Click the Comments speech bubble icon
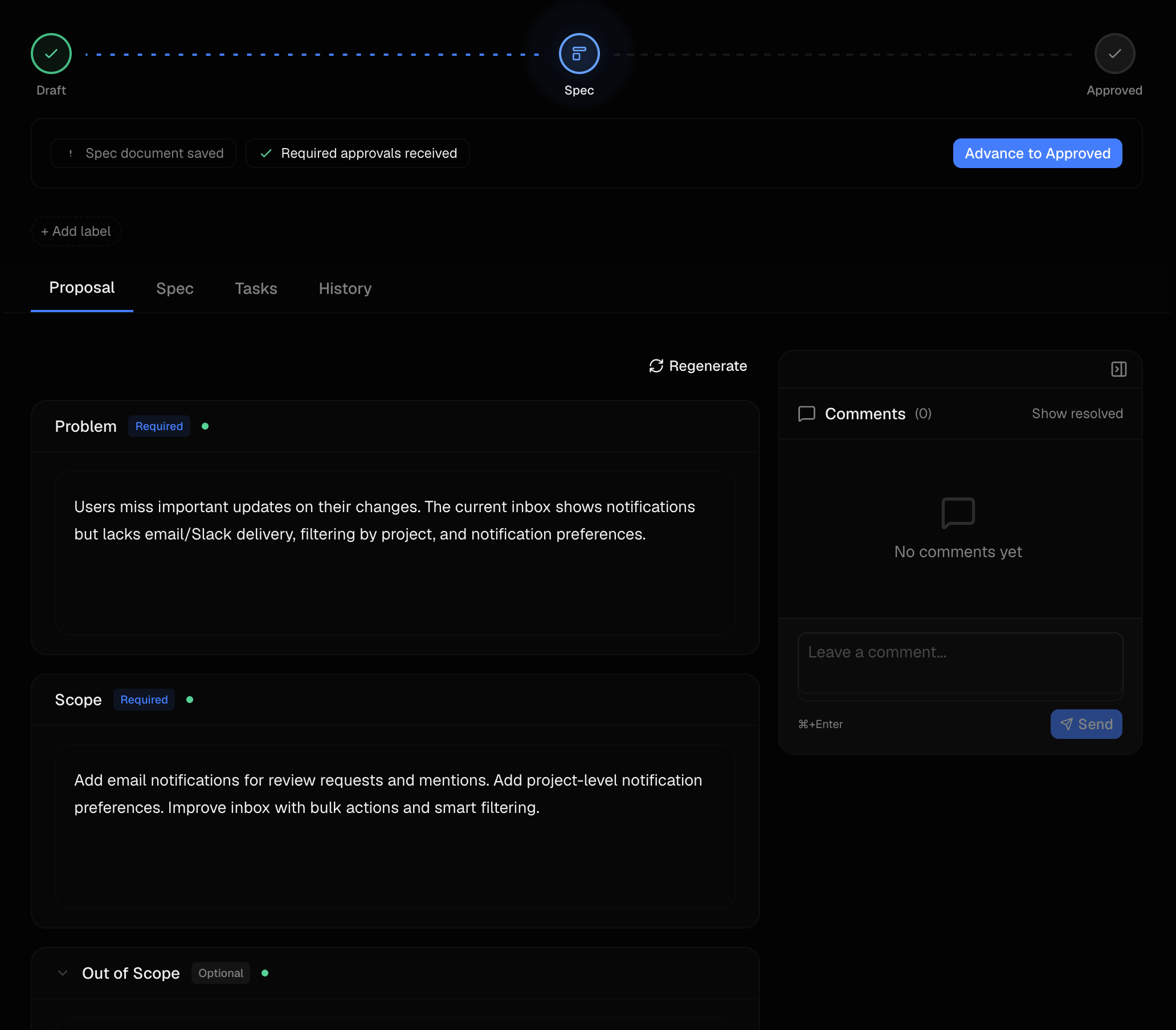This screenshot has width=1176, height=1030. coord(806,414)
